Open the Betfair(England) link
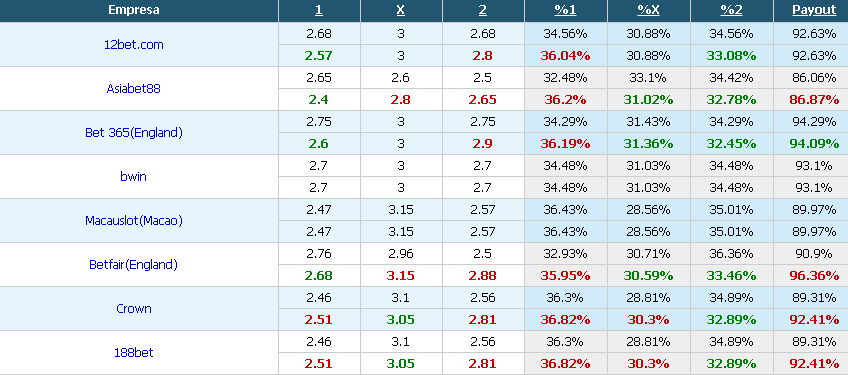Screen dimensions: 848x375 134,265
